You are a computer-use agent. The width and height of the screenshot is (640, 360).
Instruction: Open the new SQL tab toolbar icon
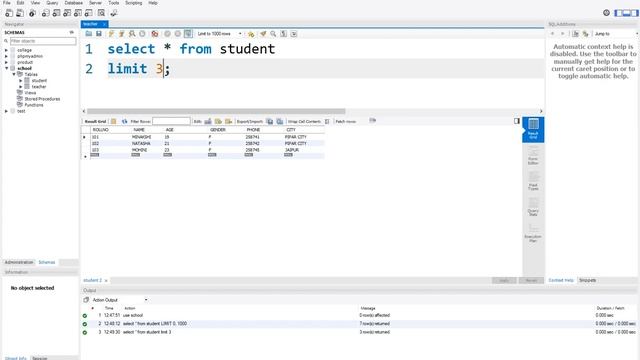click(9, 13)
